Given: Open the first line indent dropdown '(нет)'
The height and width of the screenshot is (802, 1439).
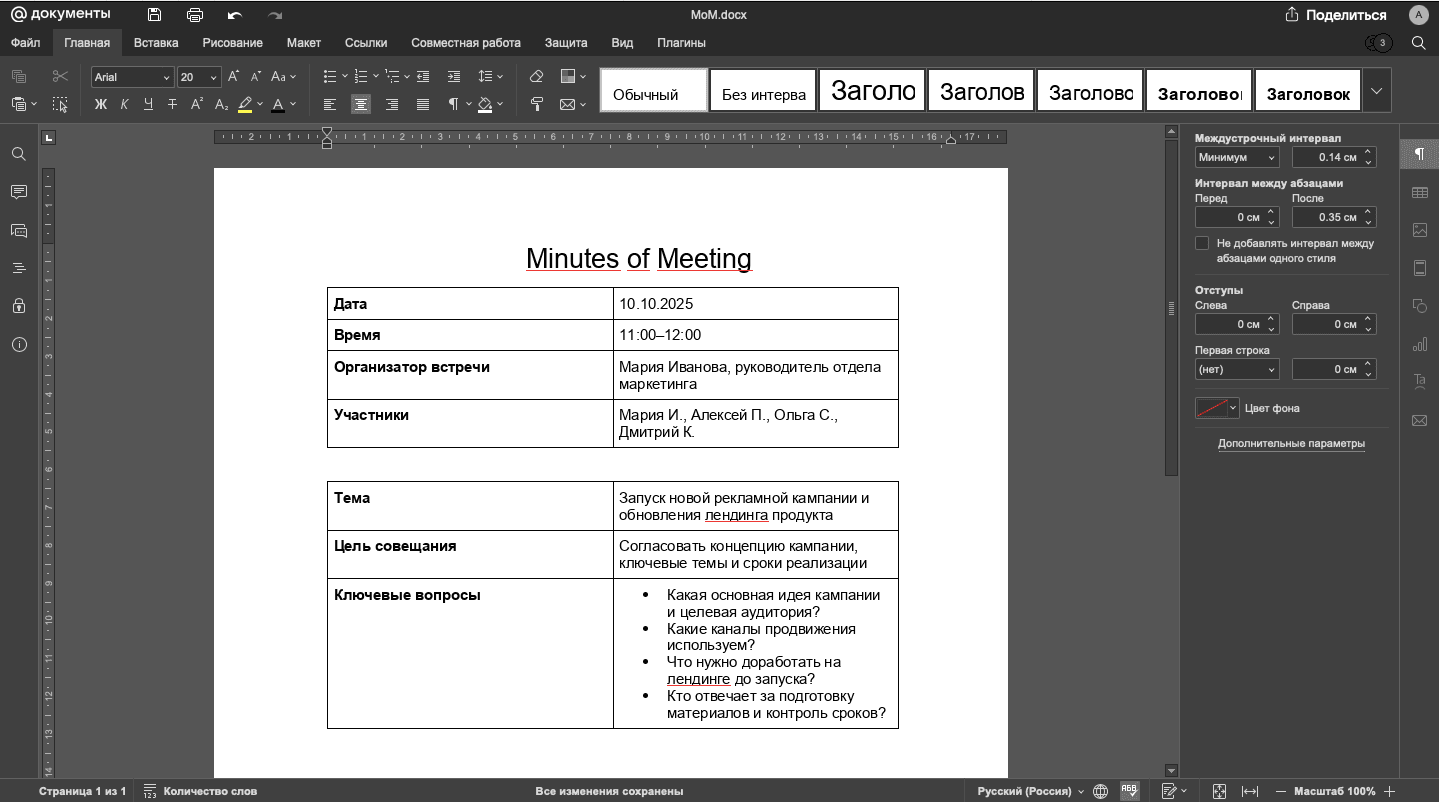Looking at the screenshot, I should click(x=1236, y=369).
